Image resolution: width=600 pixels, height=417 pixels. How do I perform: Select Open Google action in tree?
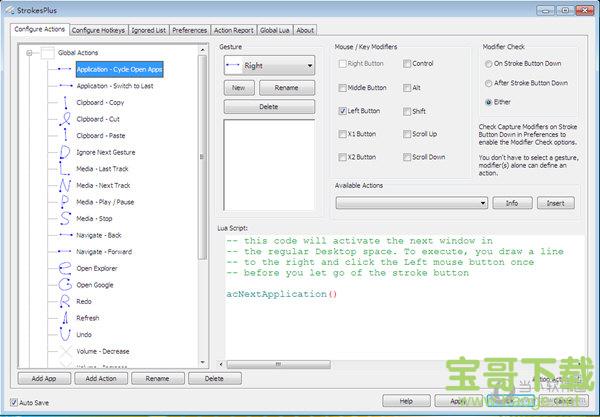click(x=95, y=285)
